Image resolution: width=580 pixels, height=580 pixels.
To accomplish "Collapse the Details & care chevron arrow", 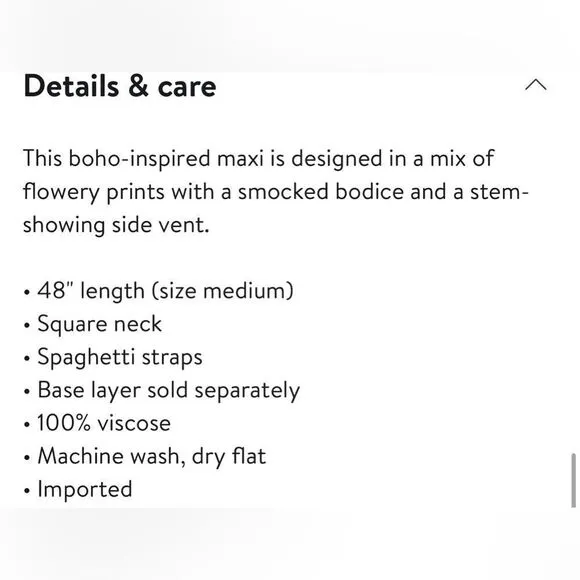I will click(x=536, y=85).
